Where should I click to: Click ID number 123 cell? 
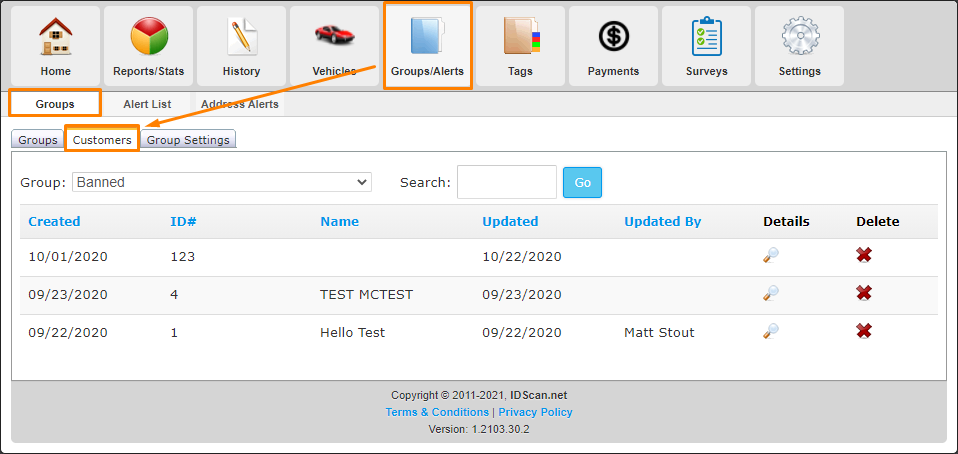click(183, 257)
